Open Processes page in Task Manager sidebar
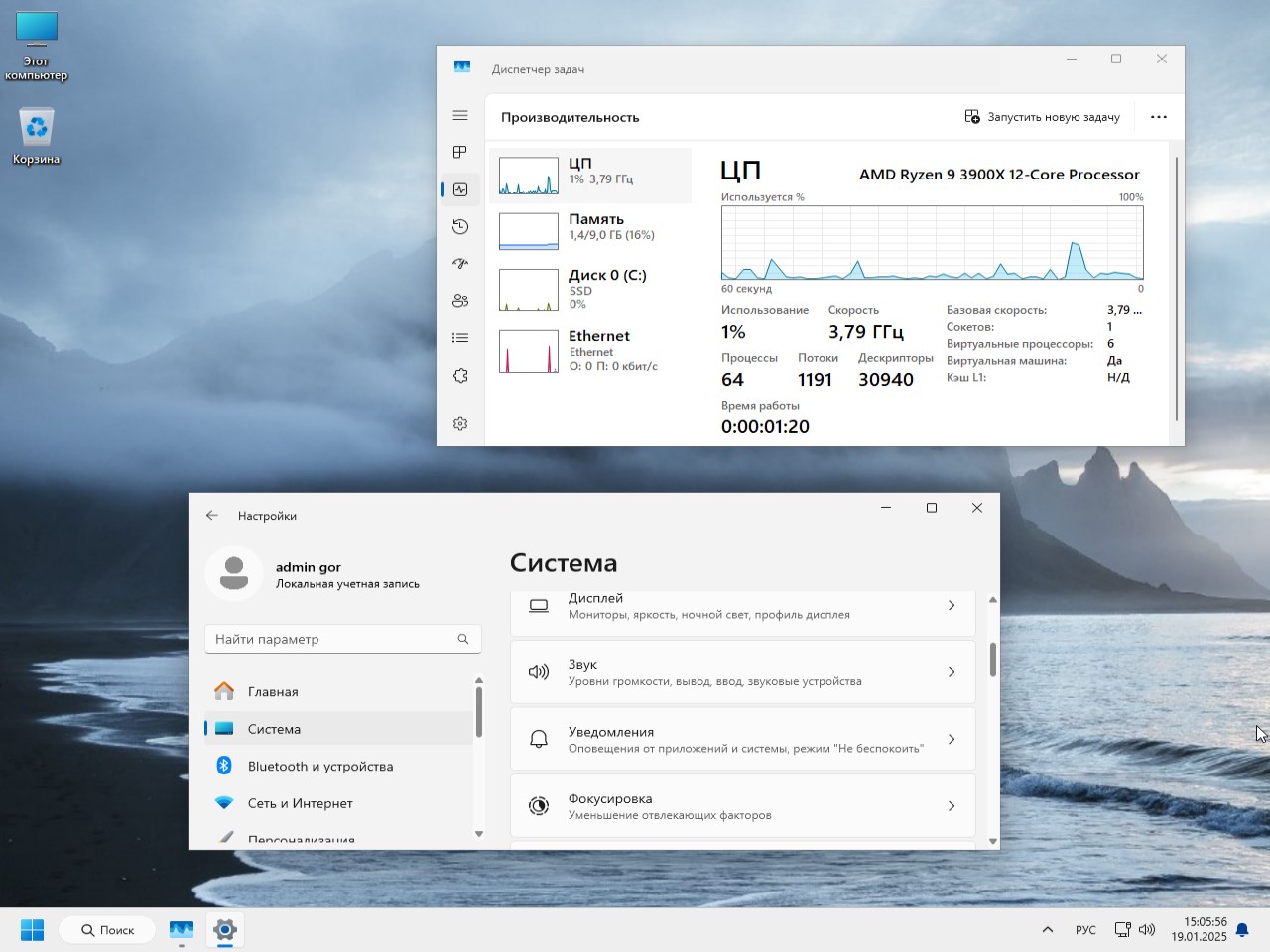The width and height of the screenshot is (1270, 952). pos(460,152)
